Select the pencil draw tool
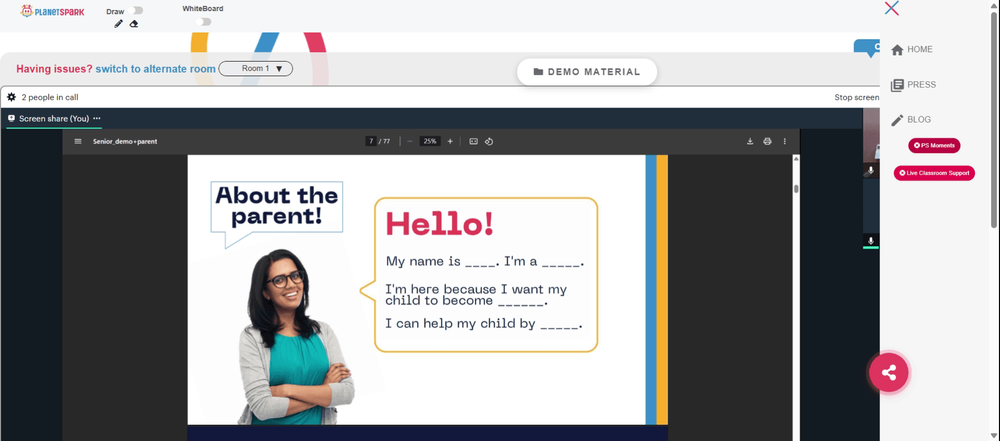 click(x=118, y=24)
